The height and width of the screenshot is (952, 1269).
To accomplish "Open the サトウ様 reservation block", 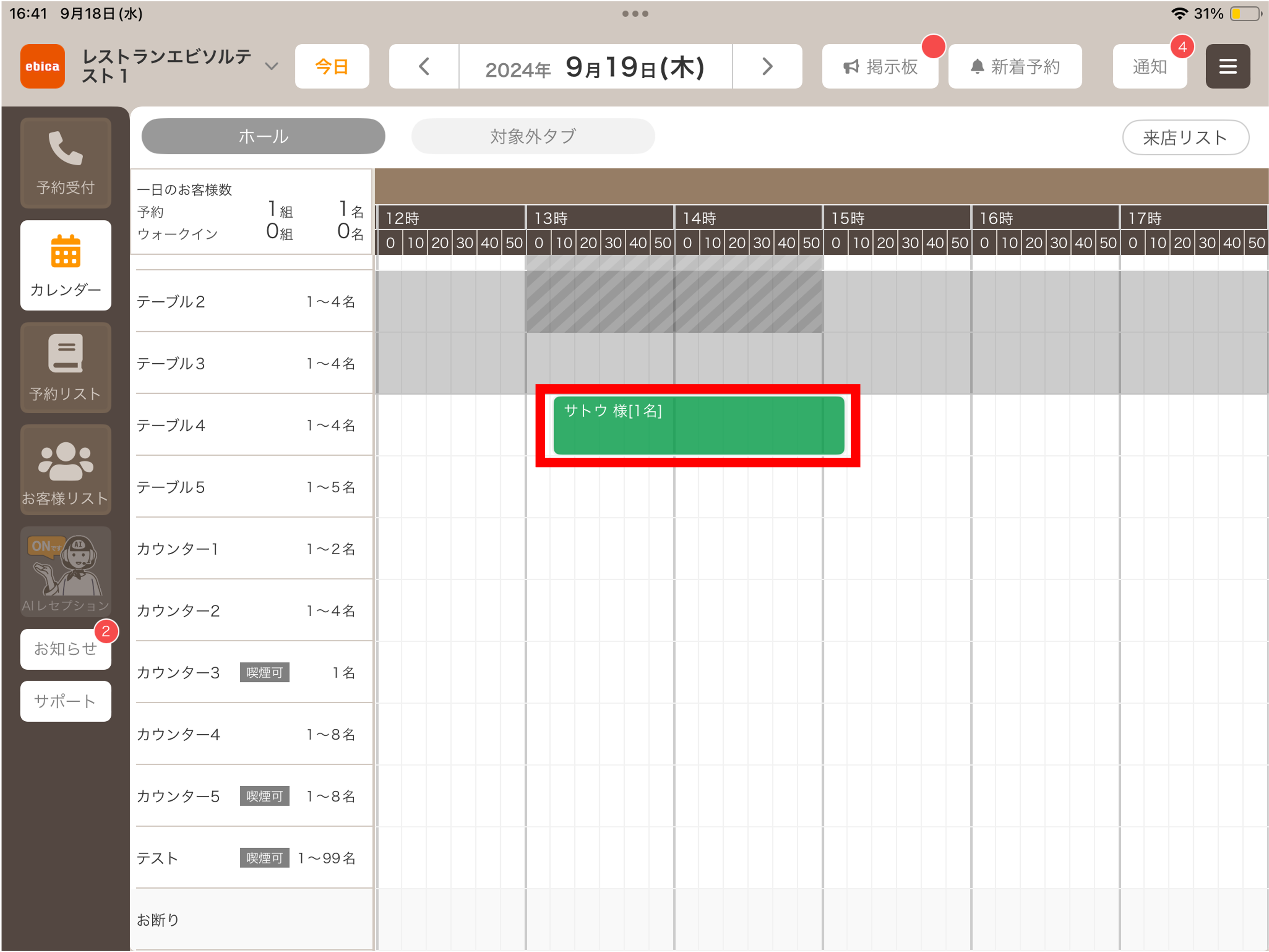I will [698, 425].
